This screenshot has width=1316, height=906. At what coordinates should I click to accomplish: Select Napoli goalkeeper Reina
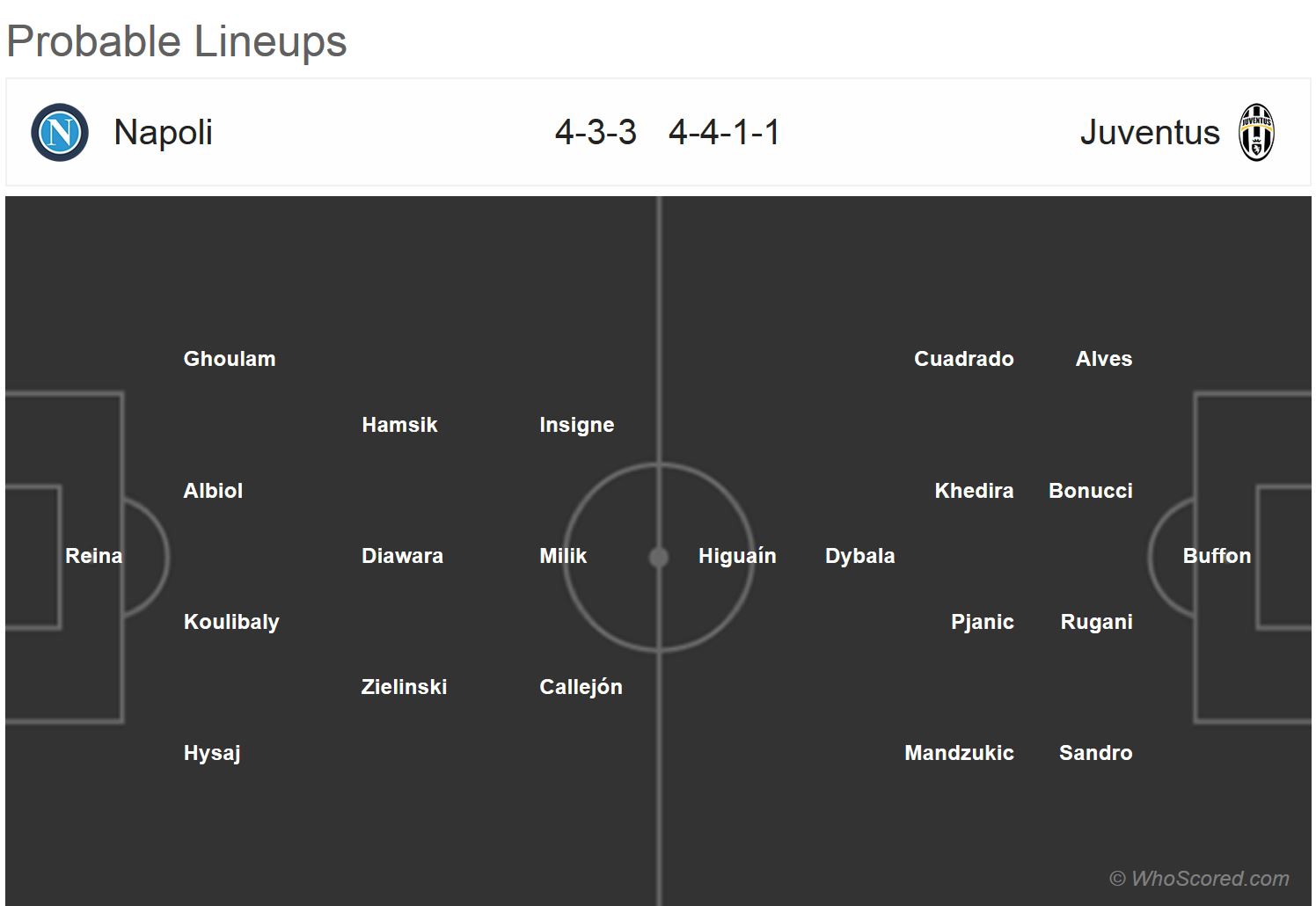[93, 556]
